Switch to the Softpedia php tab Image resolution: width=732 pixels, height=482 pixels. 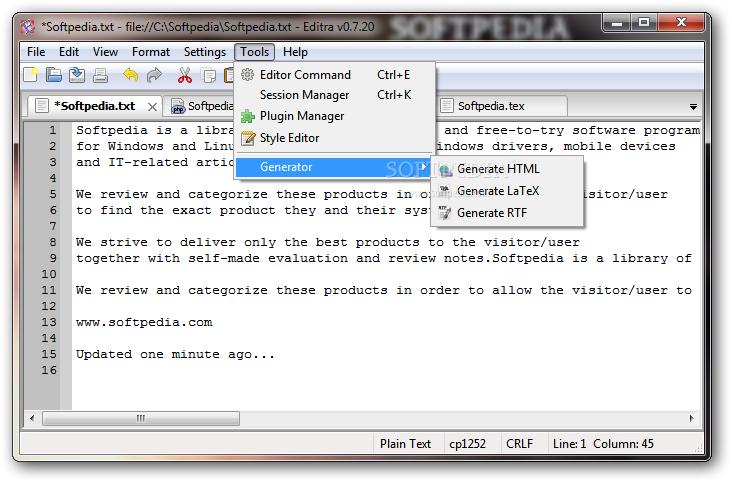(x=200, y=106)
